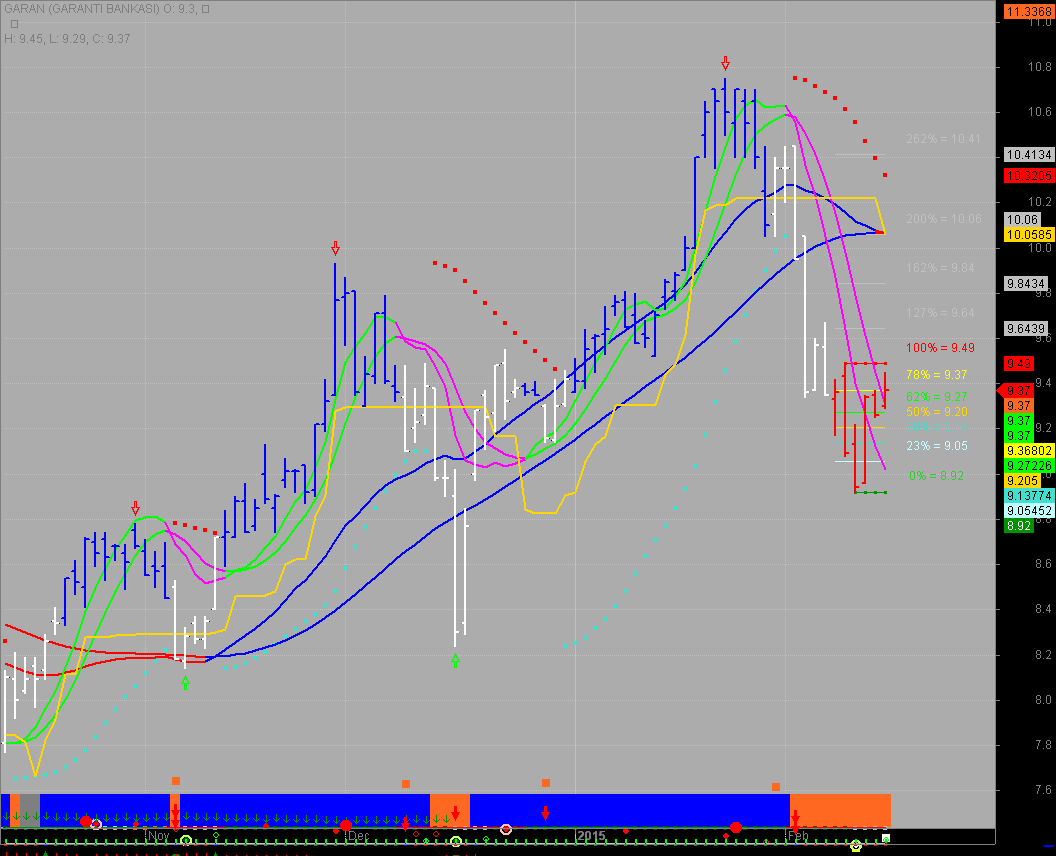The image size is (1056, 856).
Task: Click the 2015 label on time axis
Action: (590, 835)
